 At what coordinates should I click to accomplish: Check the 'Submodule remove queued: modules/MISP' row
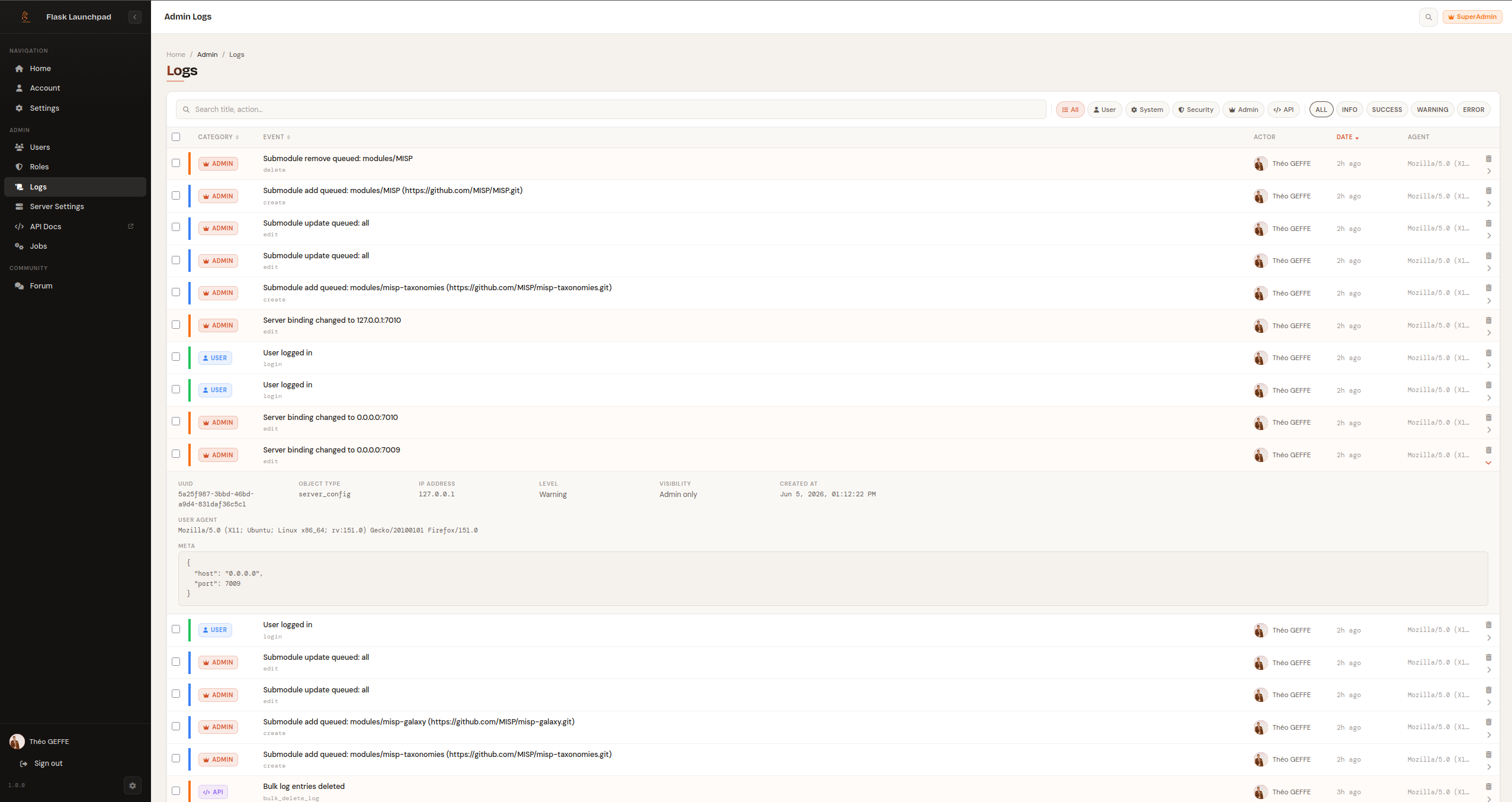click(176, 163)
